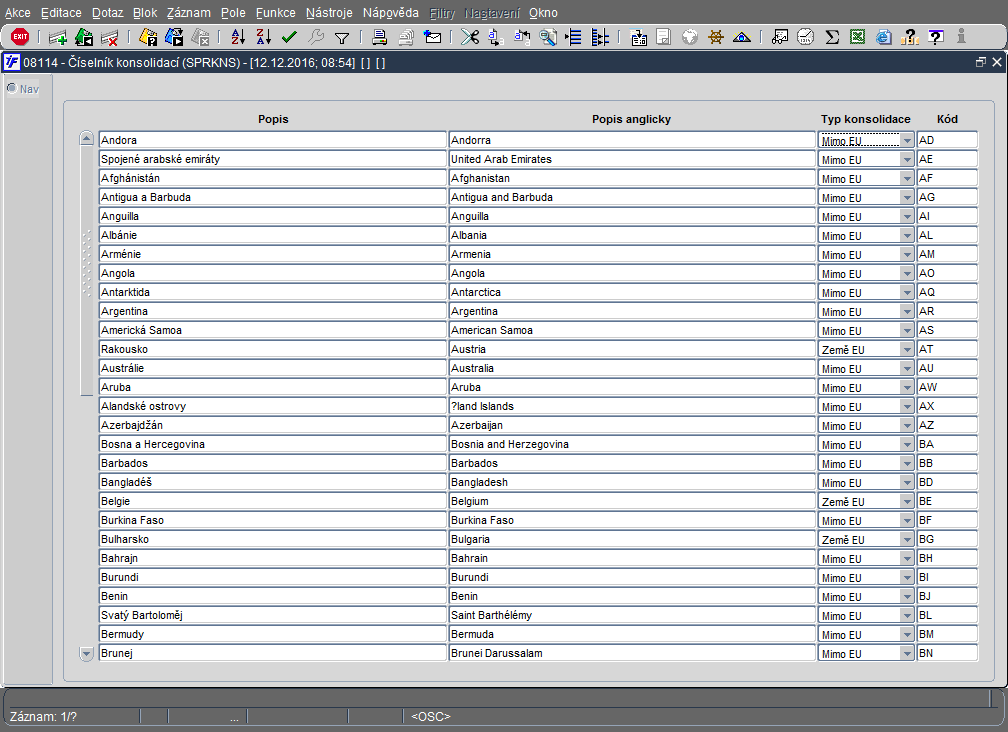
Task: Click the funnel filter icon
Action: [x=342, y=38]
